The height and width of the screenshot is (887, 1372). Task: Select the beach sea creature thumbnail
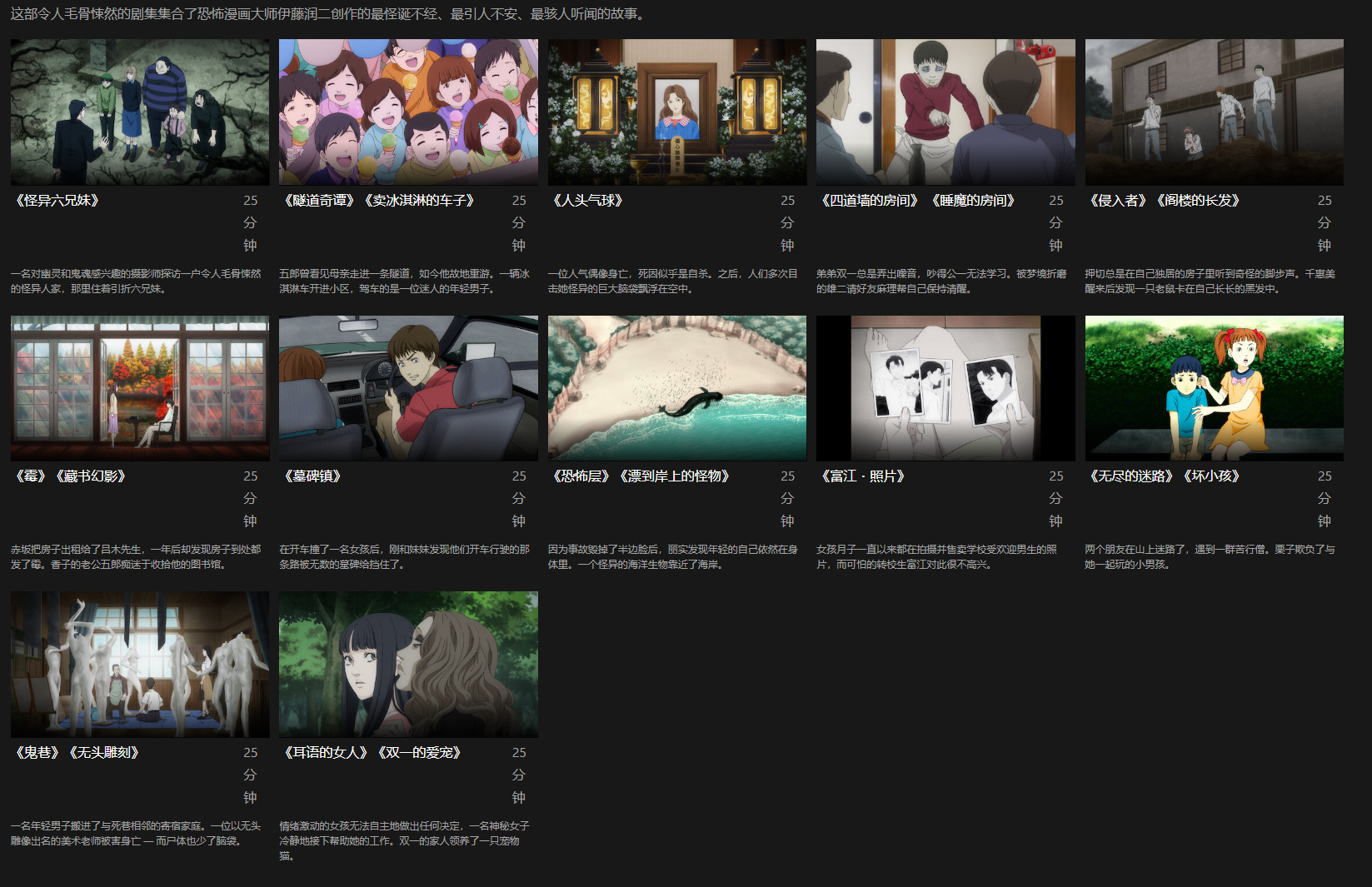coord(677,388)
